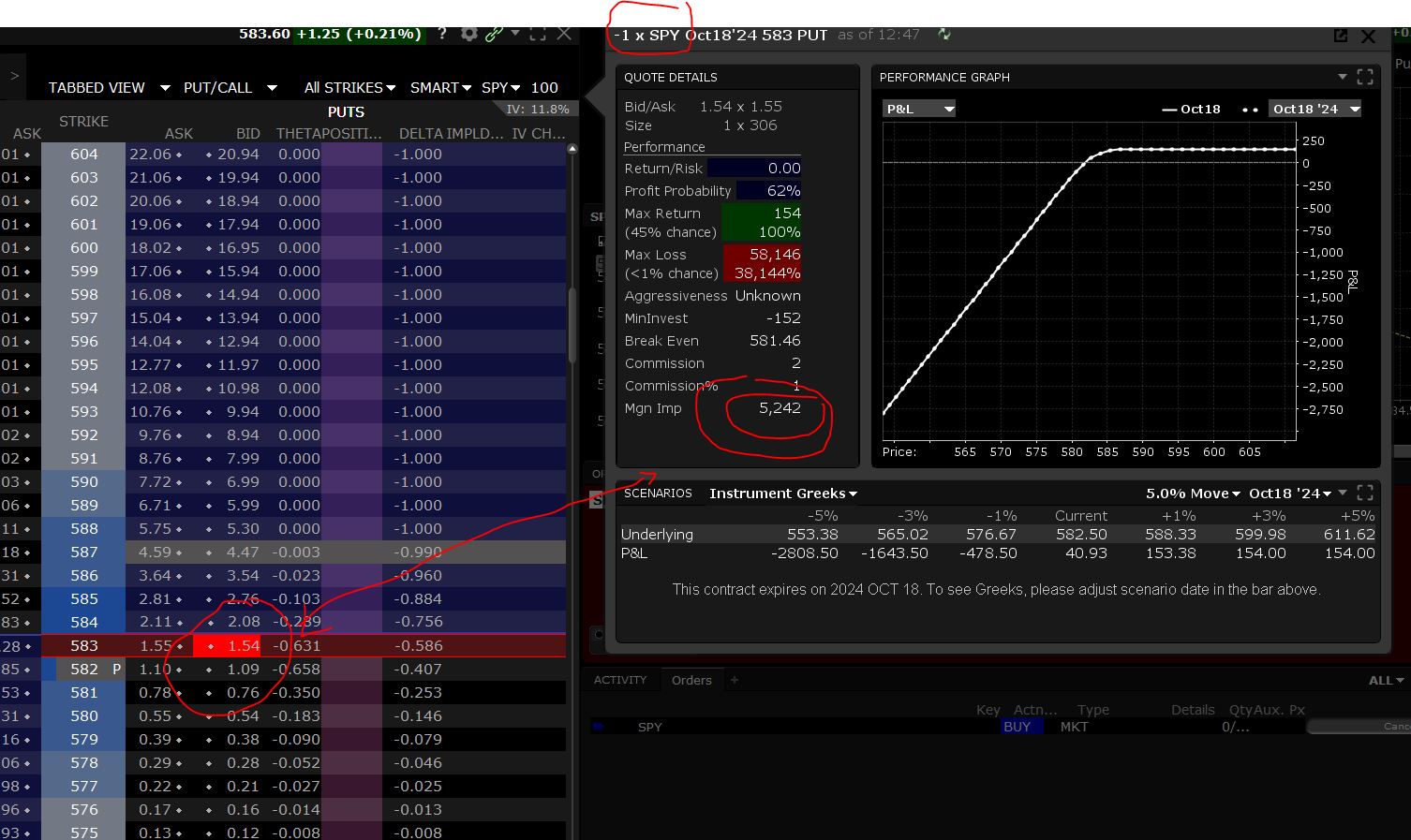
Task: Open the ALL orders filter dropdown
Action: pos(1386,681)
